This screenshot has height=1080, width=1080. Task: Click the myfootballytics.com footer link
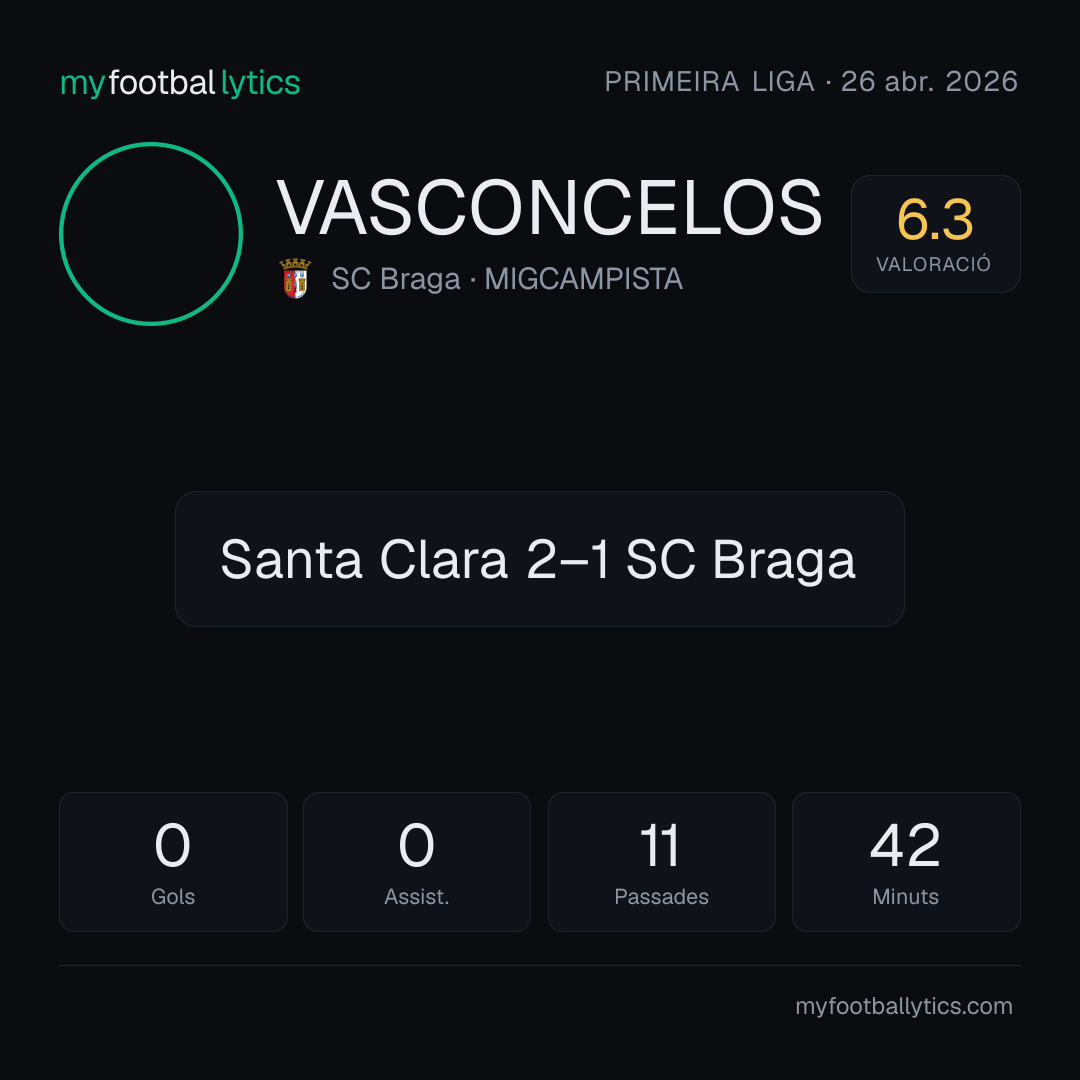click(904, 1006)
